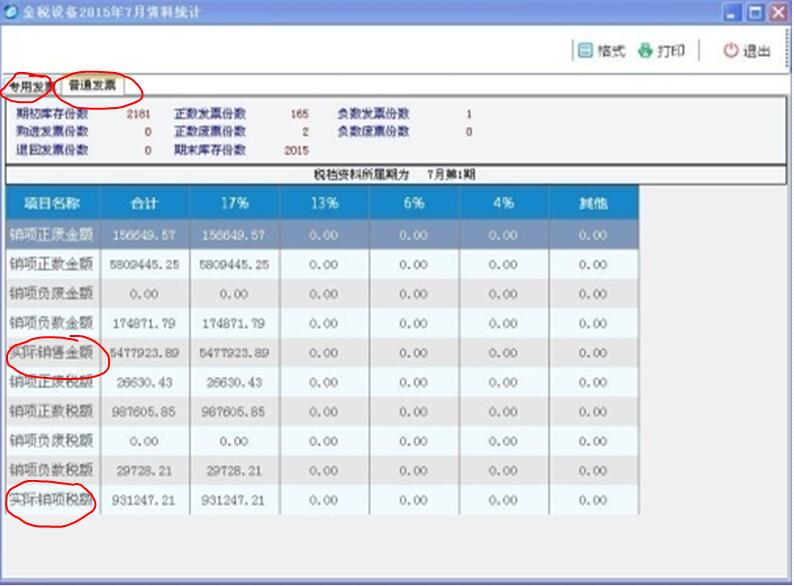Select the 合计 column header
The image size is (794, 586).
(x=144, y=203)
